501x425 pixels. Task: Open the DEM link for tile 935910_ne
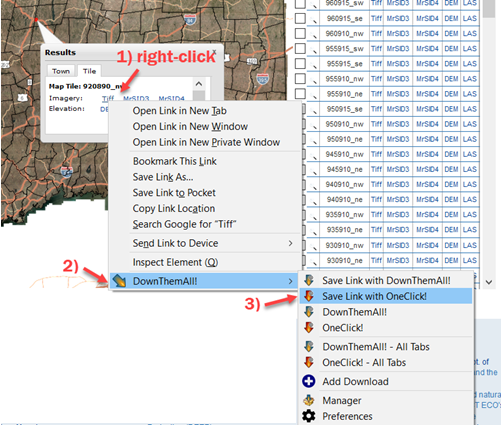[x=451, y=230]
